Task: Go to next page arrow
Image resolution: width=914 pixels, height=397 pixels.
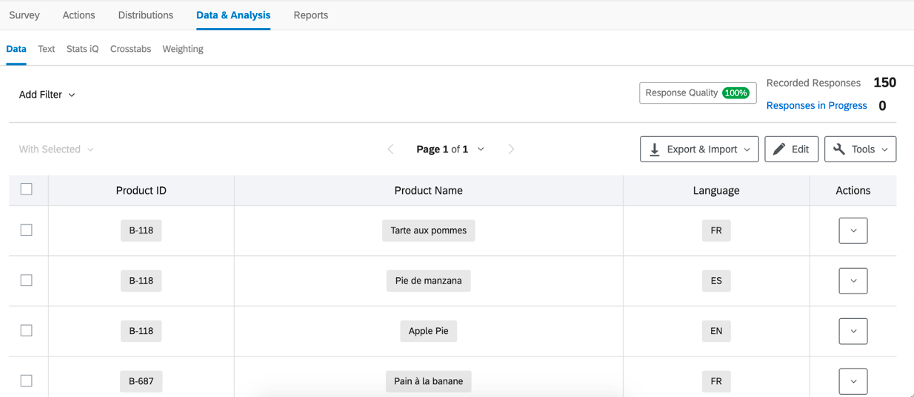Action: pyautogui.click(x=511, y=149)
